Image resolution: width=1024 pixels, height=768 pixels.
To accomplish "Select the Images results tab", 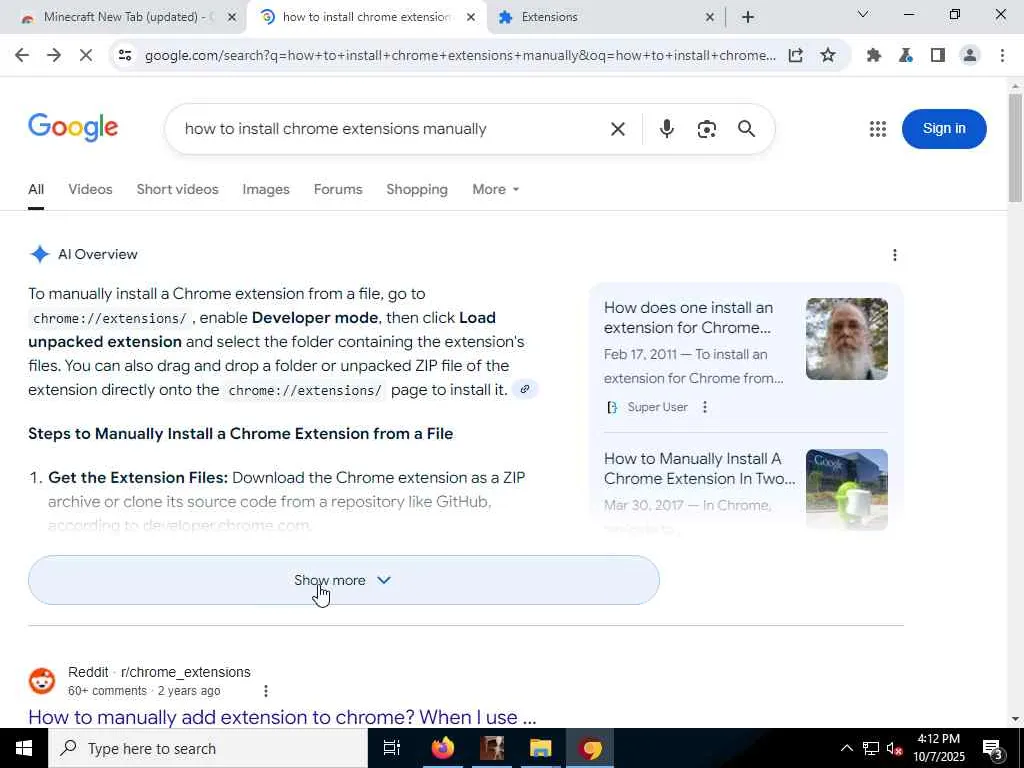I will coord(266,189).
